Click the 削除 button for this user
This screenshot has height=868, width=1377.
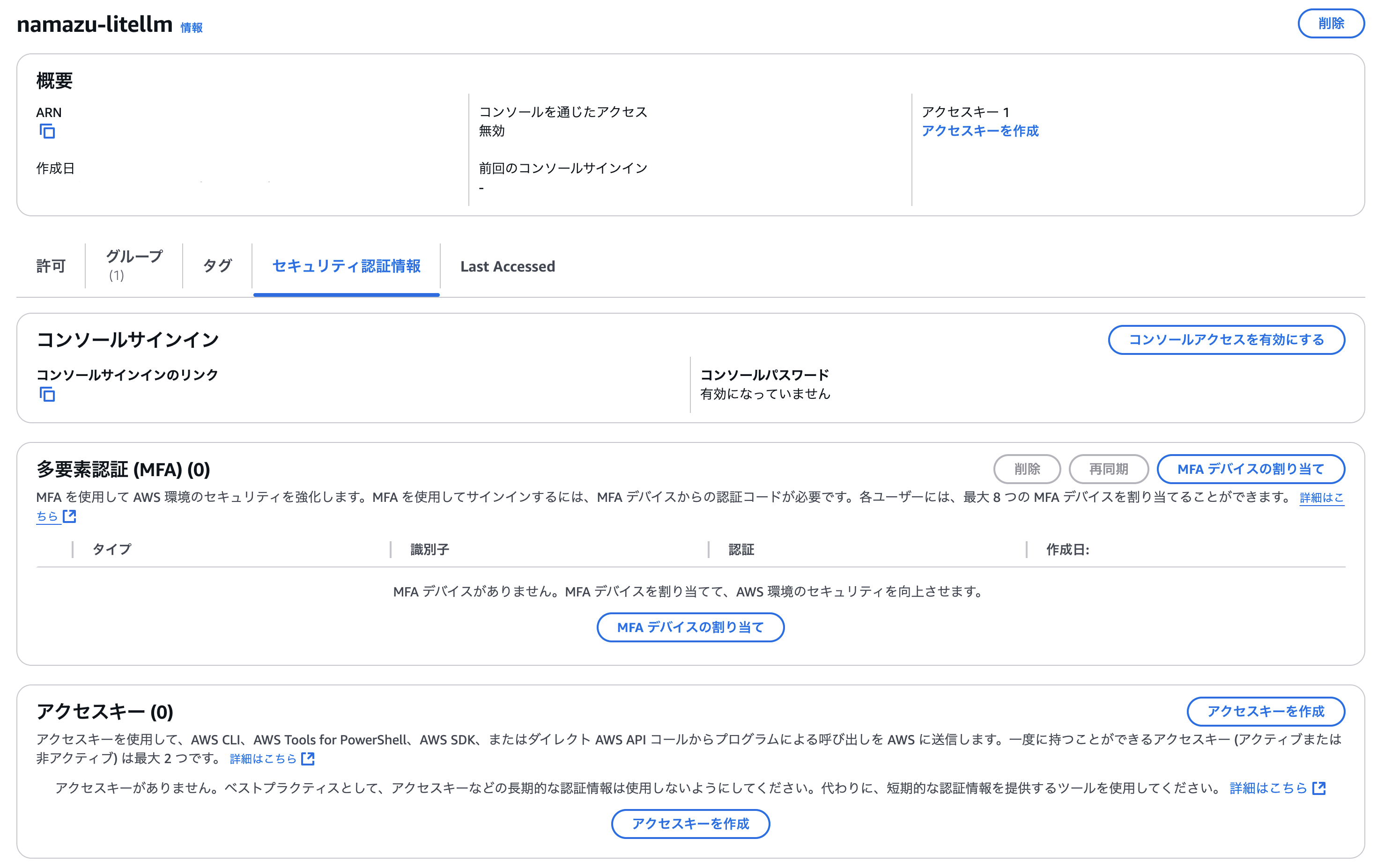[1331, 23]
